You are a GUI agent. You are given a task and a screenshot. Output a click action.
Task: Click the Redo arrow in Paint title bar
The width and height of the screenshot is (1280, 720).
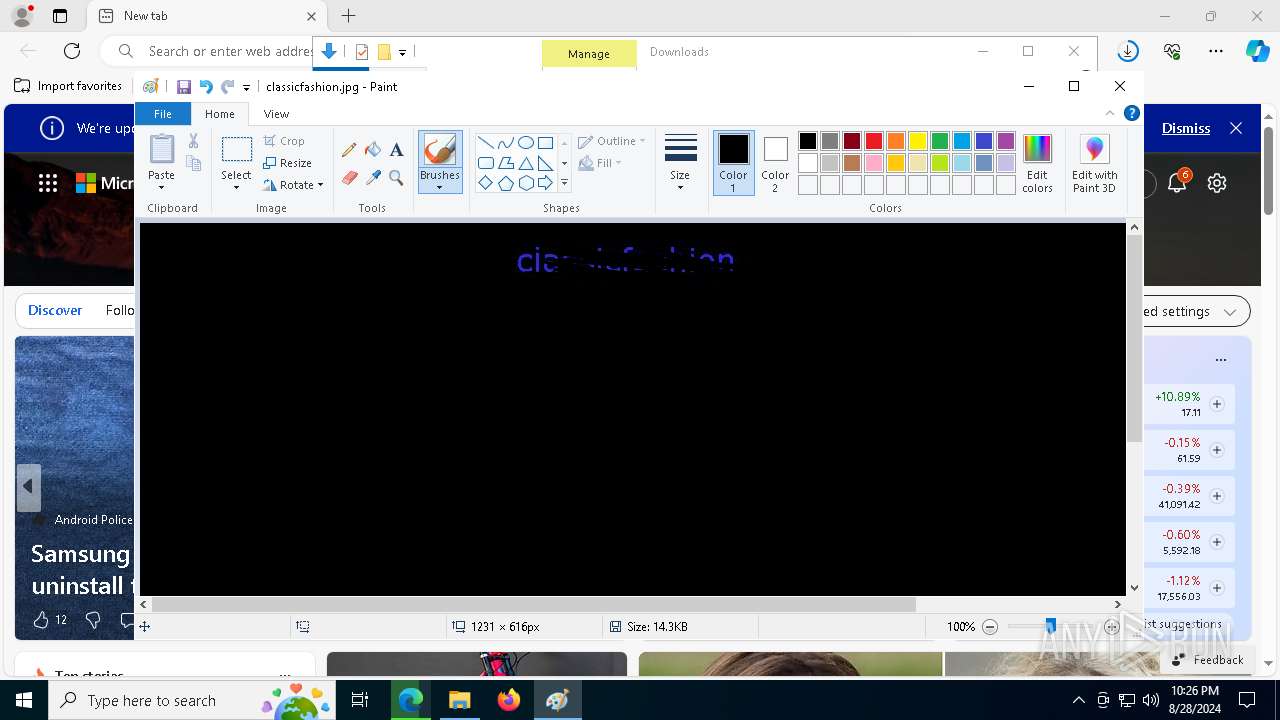click(227, 87)
